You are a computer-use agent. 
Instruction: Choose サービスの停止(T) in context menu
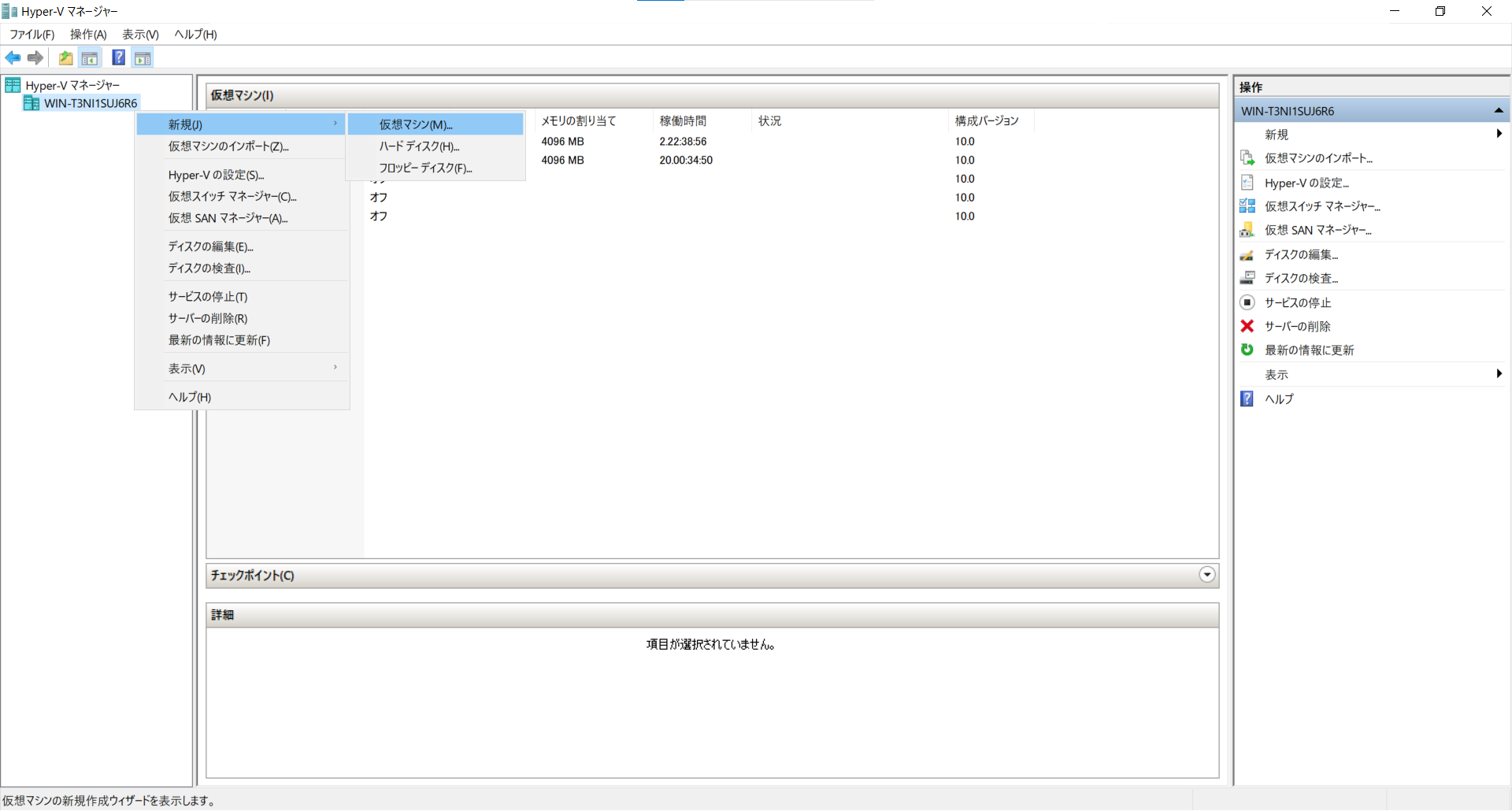click(x=242, y=297)
